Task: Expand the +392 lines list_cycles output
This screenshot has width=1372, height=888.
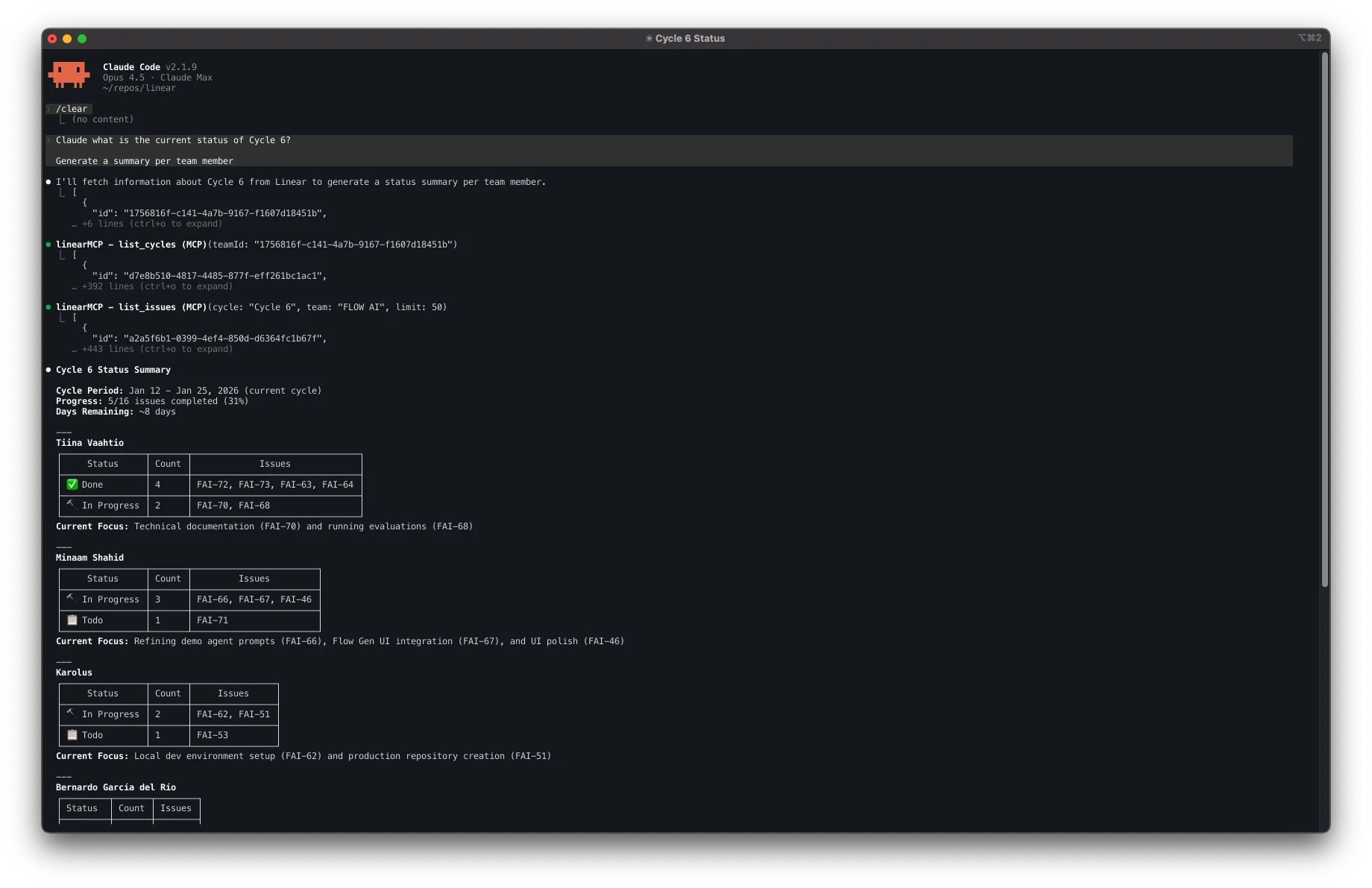Action: 157,286
